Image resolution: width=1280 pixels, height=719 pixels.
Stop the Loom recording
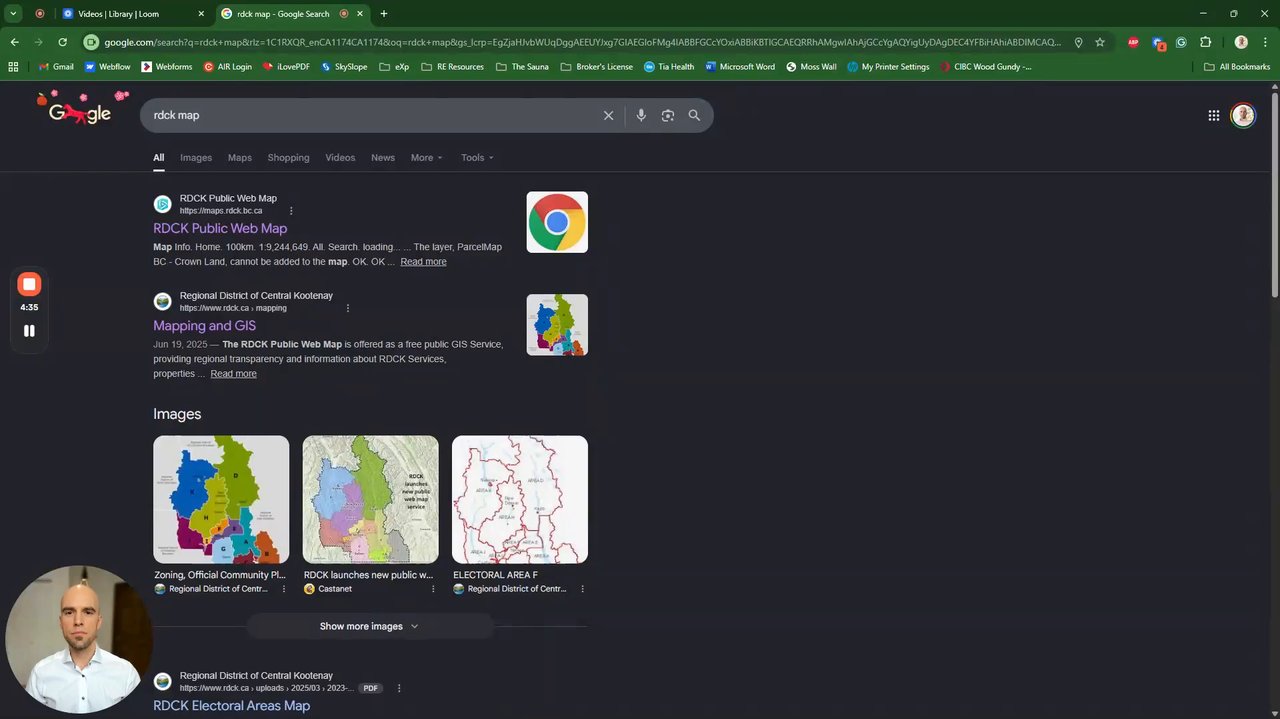pyautogui.click(x=29, y=284)
